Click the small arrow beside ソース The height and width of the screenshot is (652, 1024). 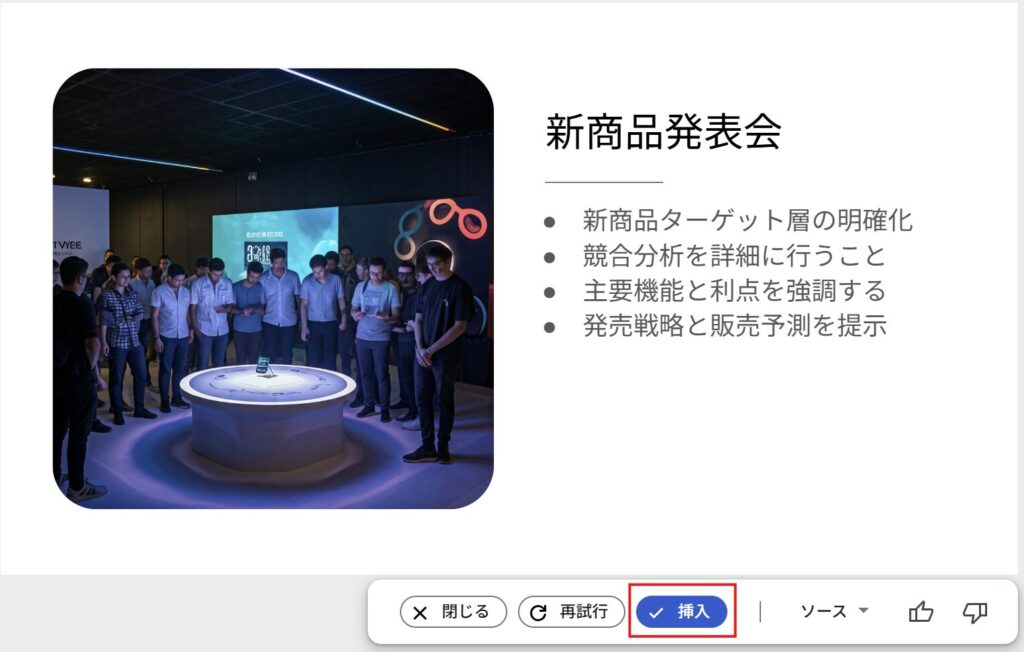point(863,610)
